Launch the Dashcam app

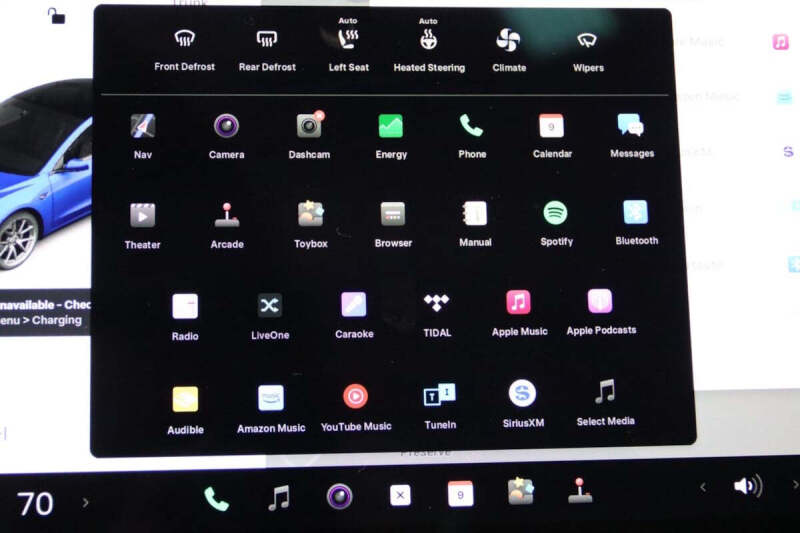309,135
